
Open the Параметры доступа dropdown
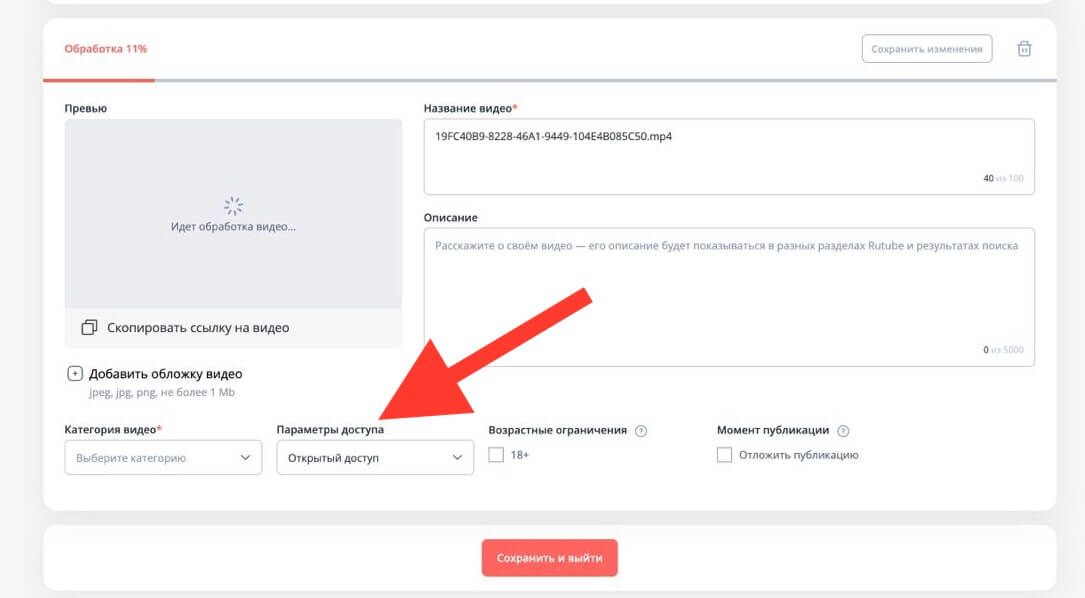pos(374,458)
